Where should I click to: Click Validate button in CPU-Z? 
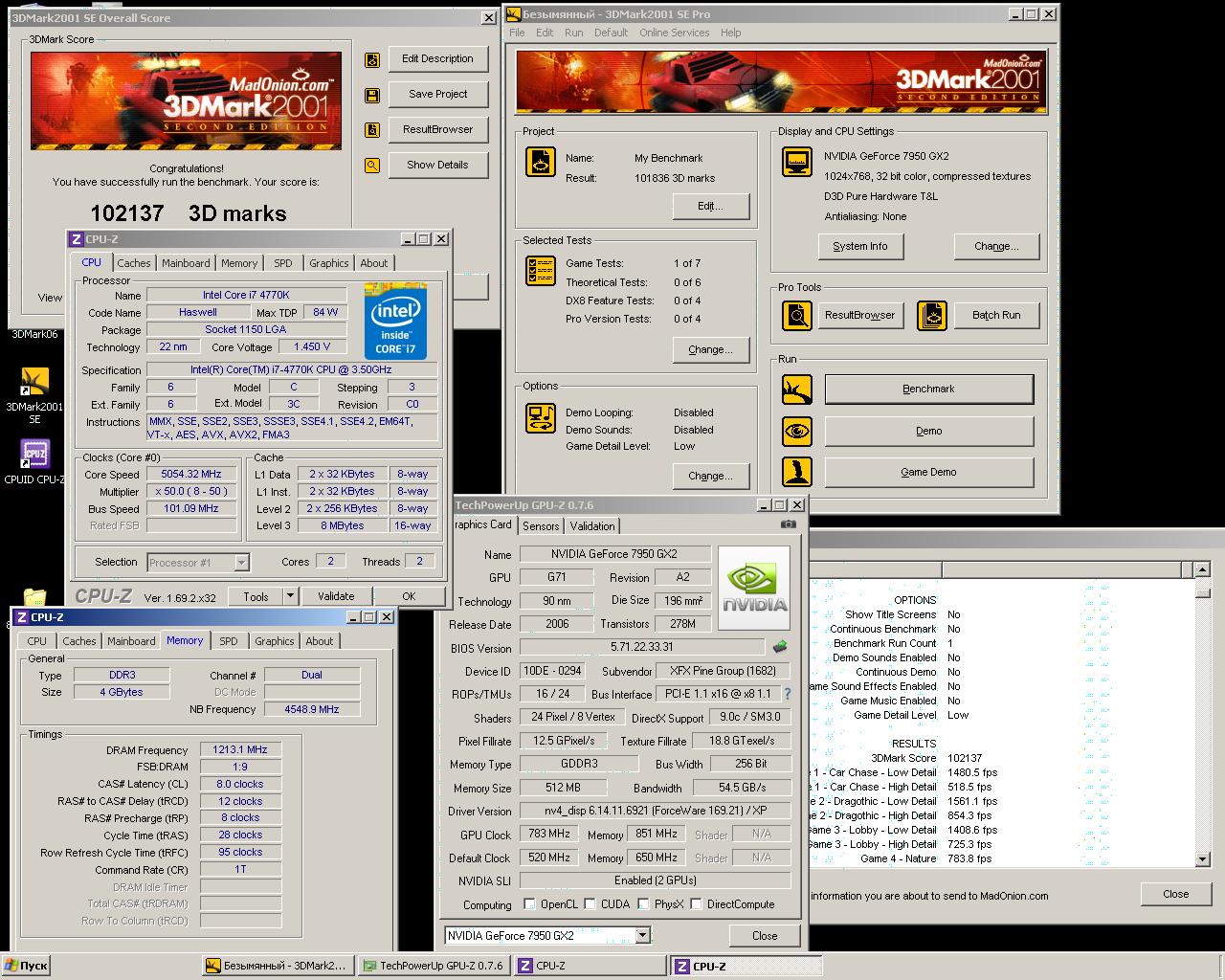[x=336, y=596]
